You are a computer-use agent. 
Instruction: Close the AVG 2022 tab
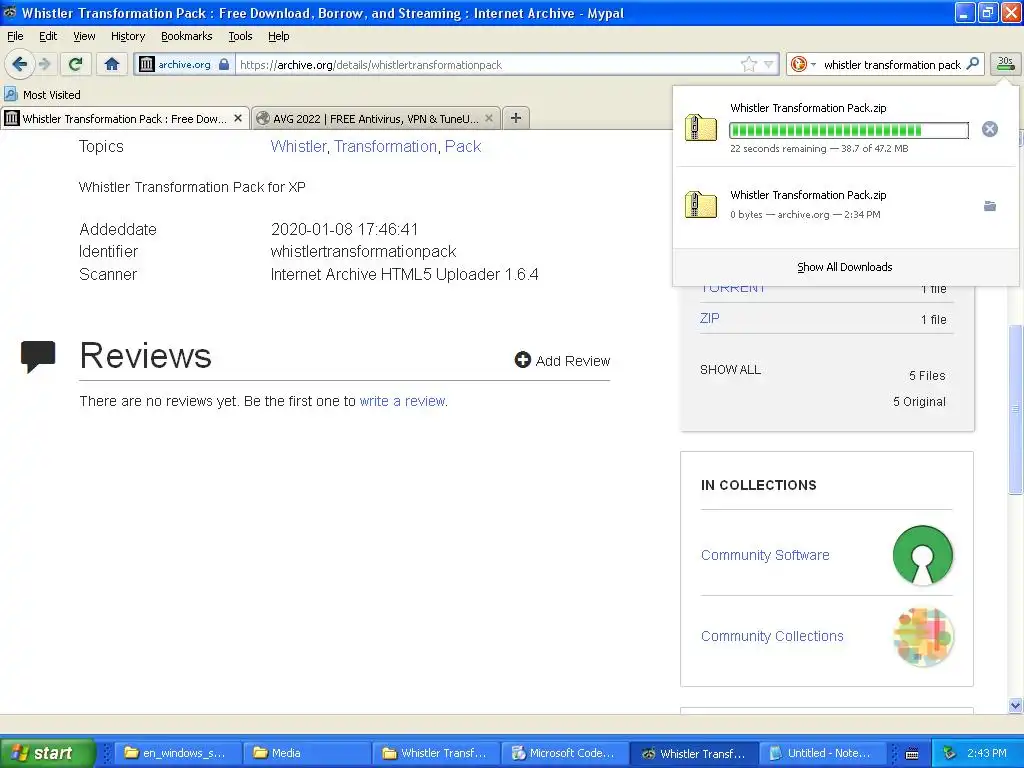click(488, 118)
